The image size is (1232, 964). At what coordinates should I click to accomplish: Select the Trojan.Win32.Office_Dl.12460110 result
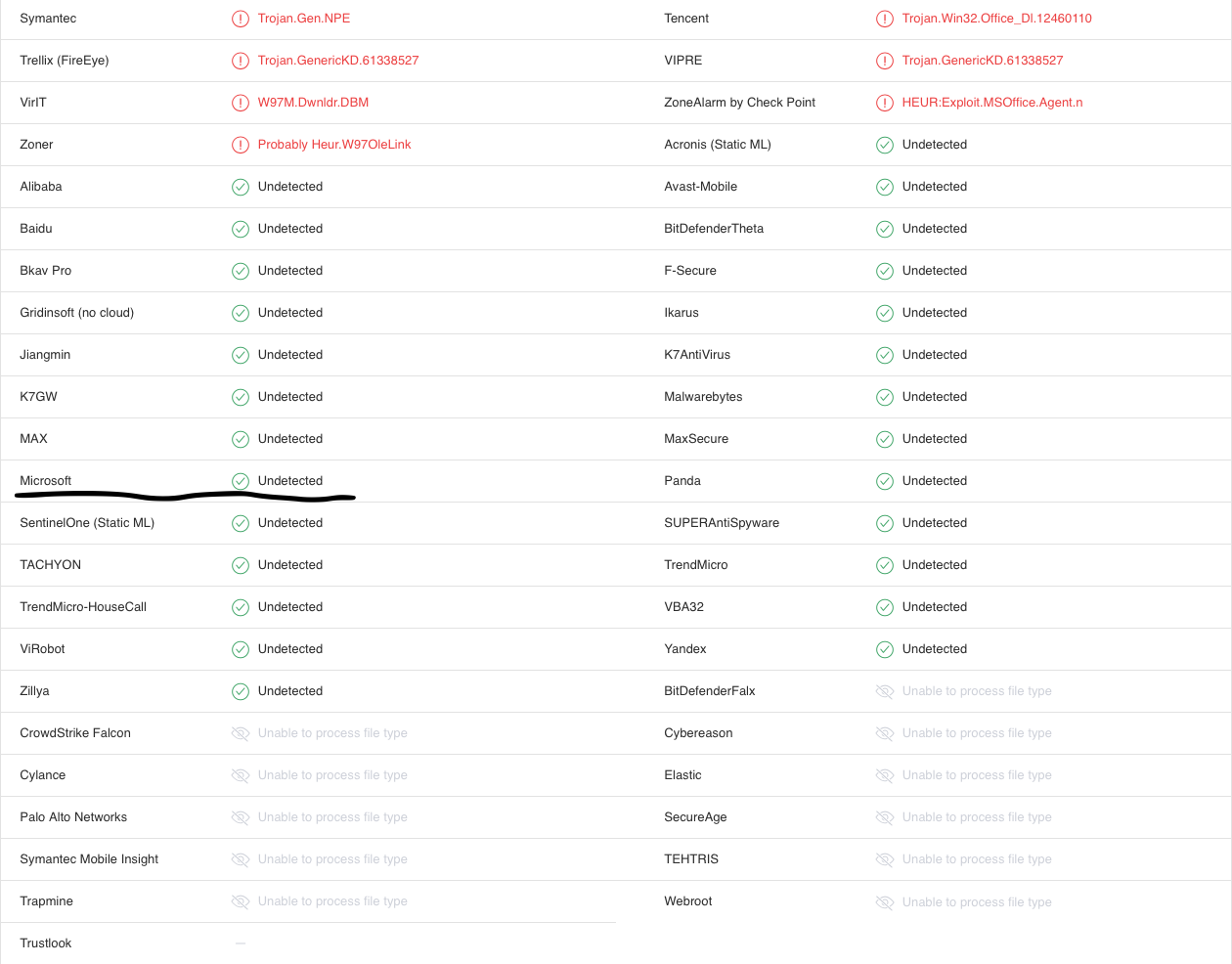pos(997,19)
